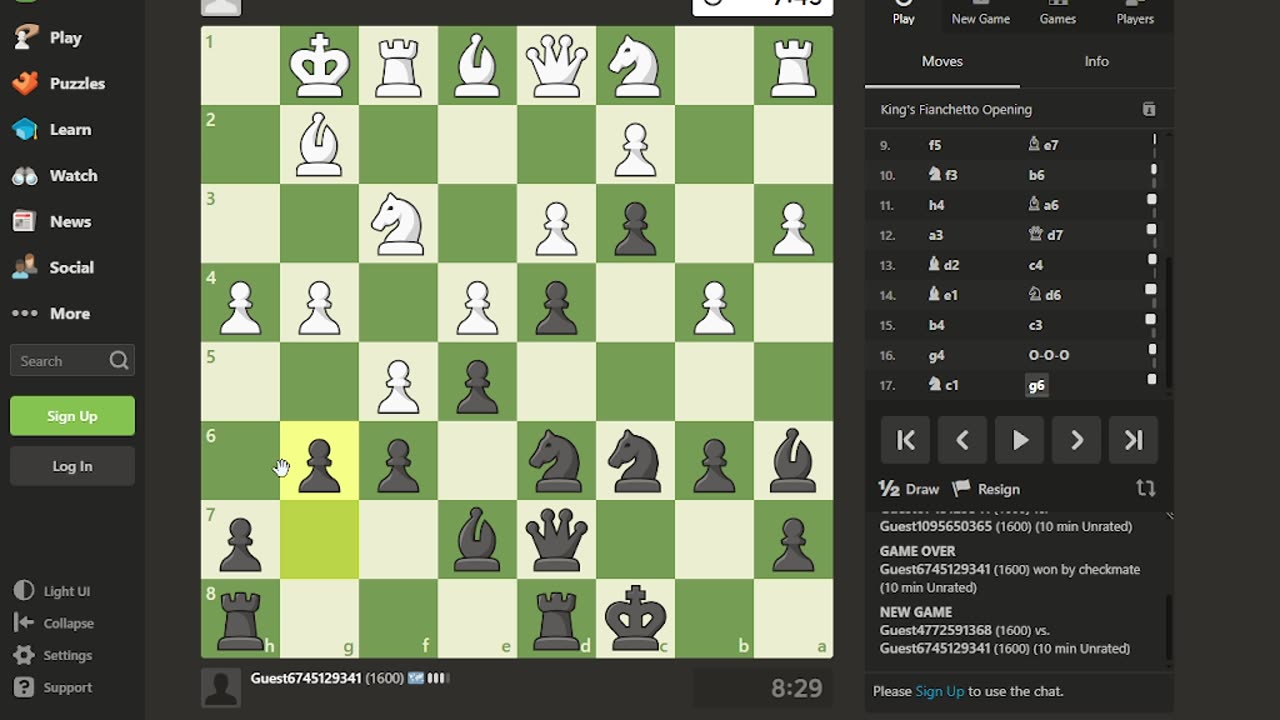1280x720 pixels.
Task: Go to the Learn section
Action: (51, 129)
